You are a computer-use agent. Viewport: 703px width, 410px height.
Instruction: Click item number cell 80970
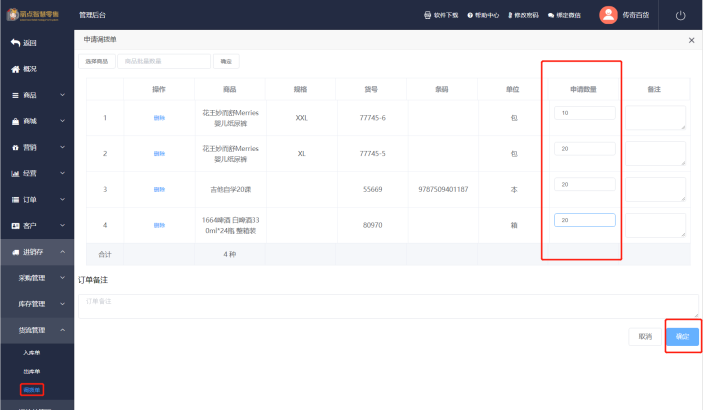[x=372, y=226]
